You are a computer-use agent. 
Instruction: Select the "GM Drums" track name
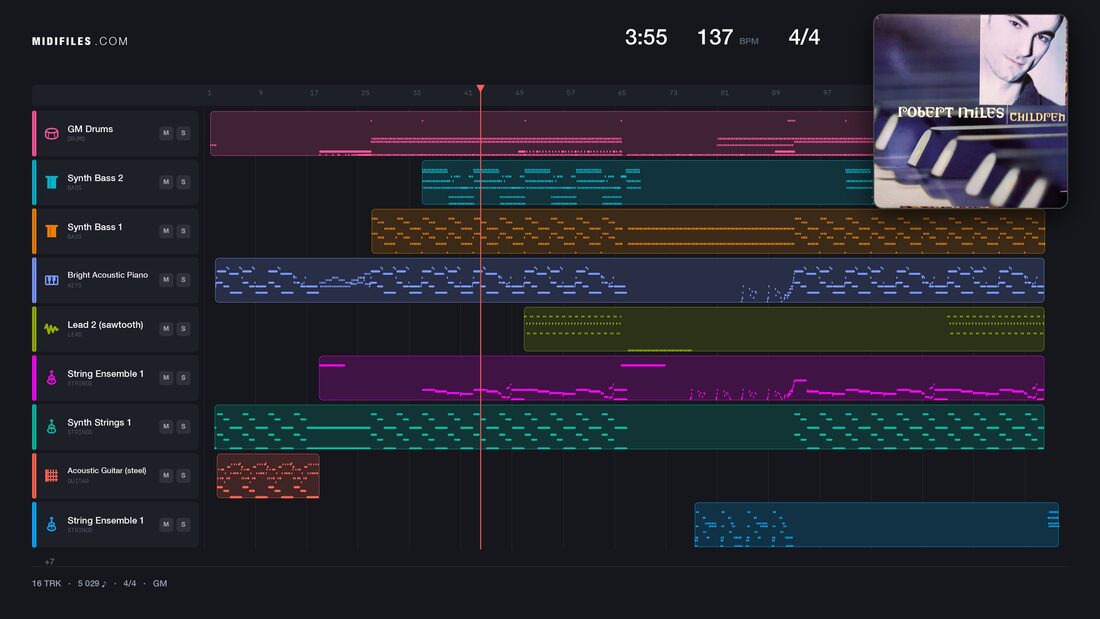coord(90,129)
